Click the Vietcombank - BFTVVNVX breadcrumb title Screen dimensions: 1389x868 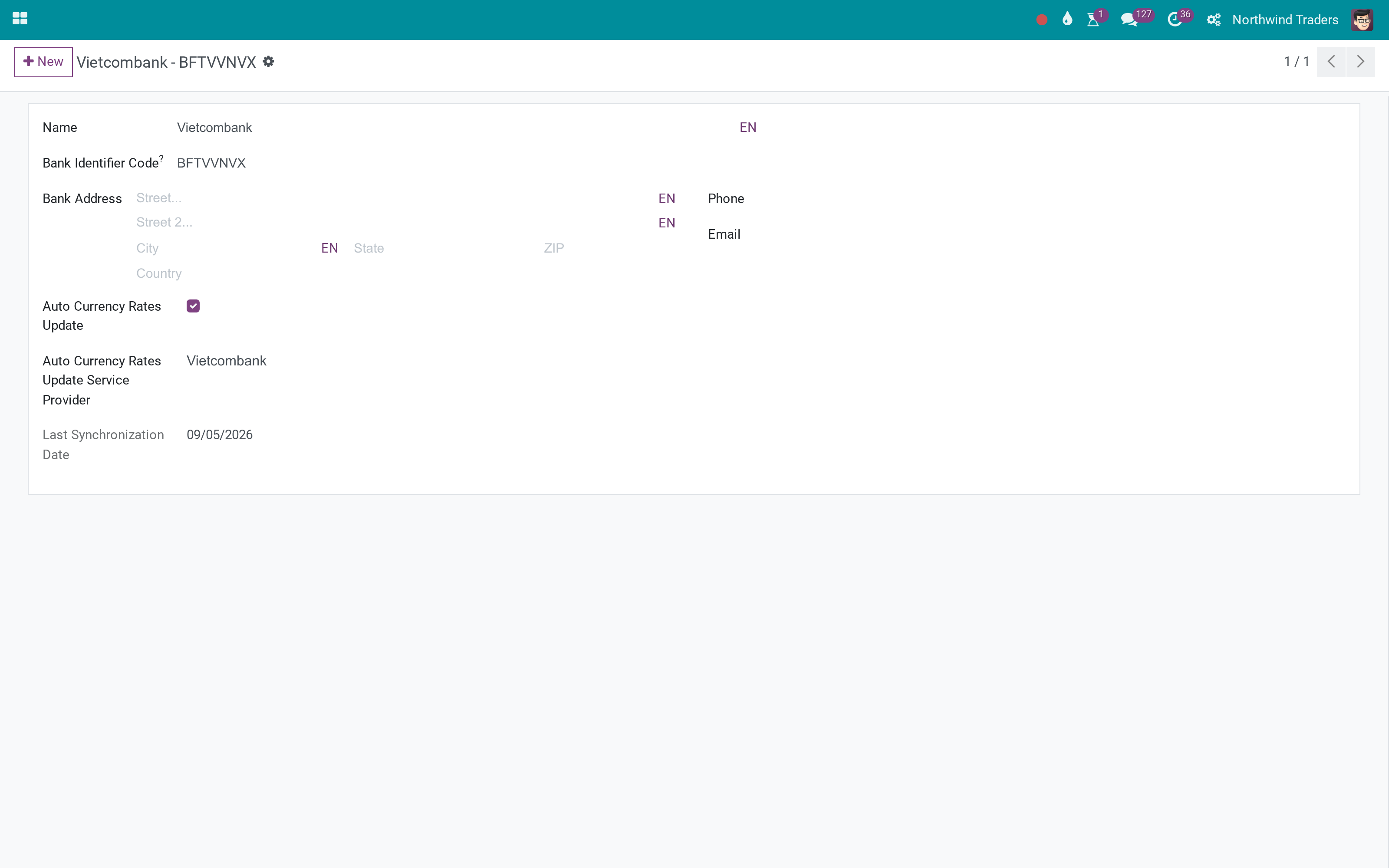166,62
